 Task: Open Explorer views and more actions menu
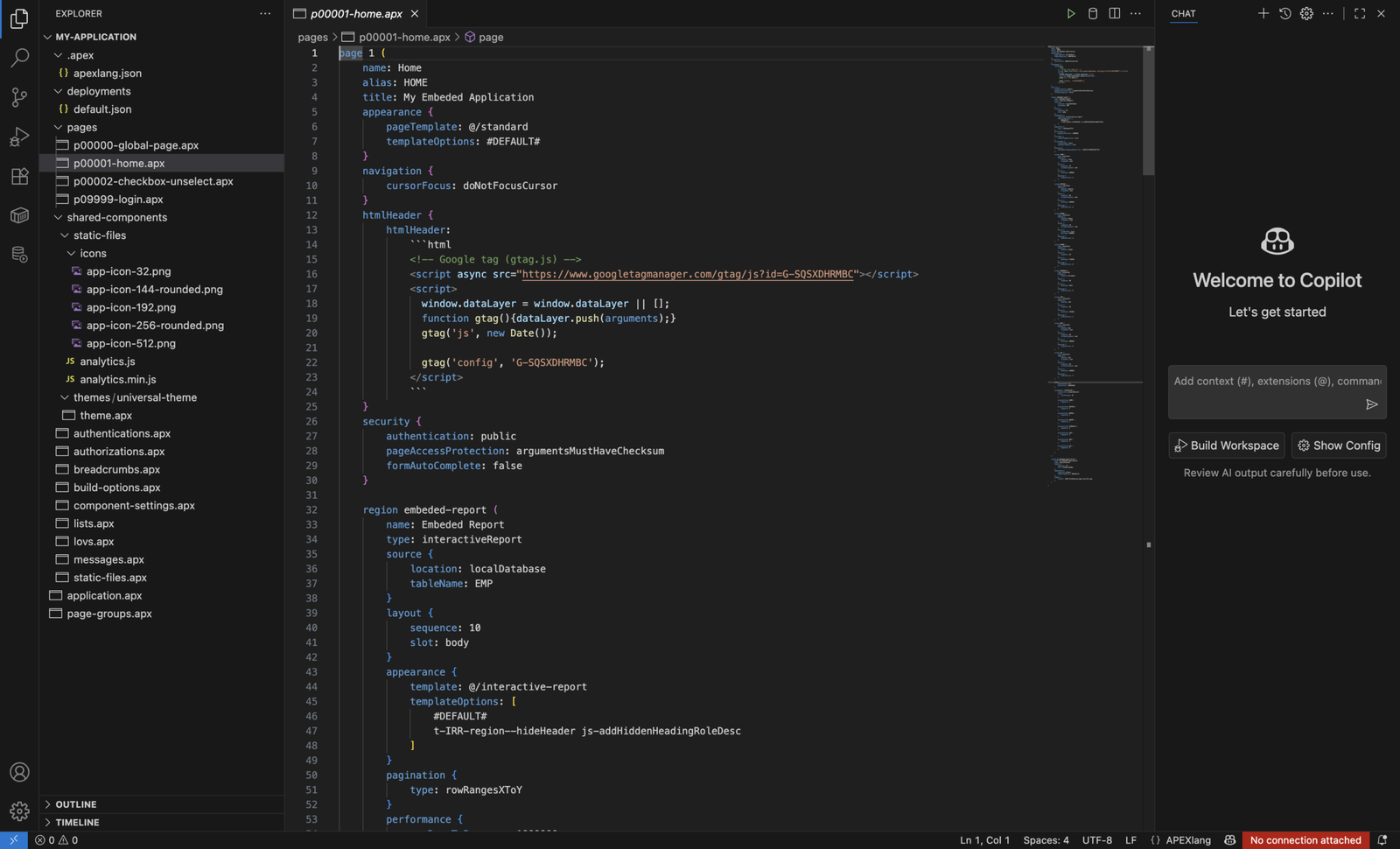coord(265,13)
